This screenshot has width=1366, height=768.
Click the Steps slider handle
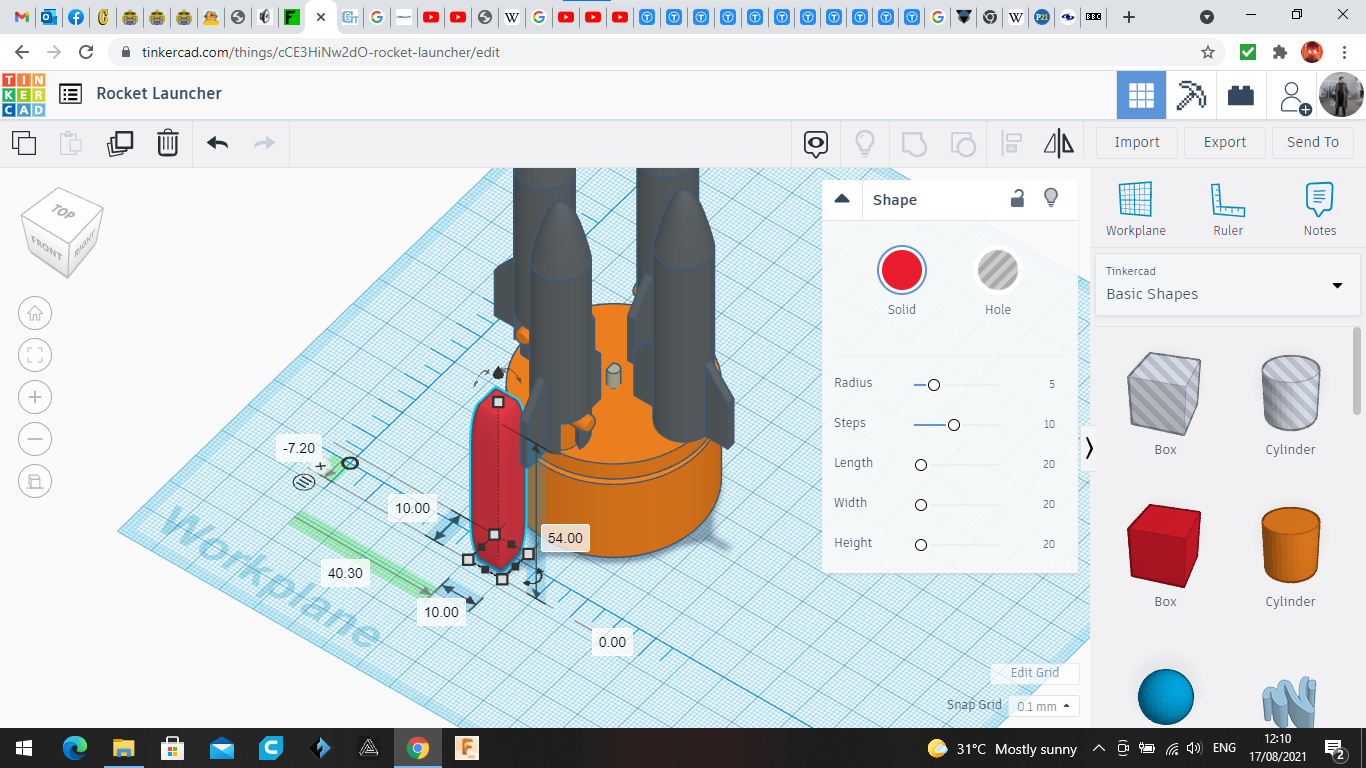pyautogui.click(x=954, y=425)
